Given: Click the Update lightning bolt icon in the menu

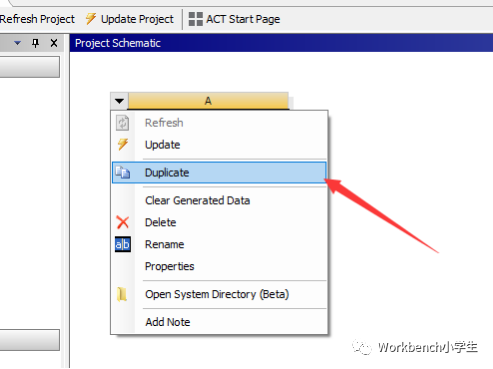Looking at the screenshot, I should [x=123, y=145].
